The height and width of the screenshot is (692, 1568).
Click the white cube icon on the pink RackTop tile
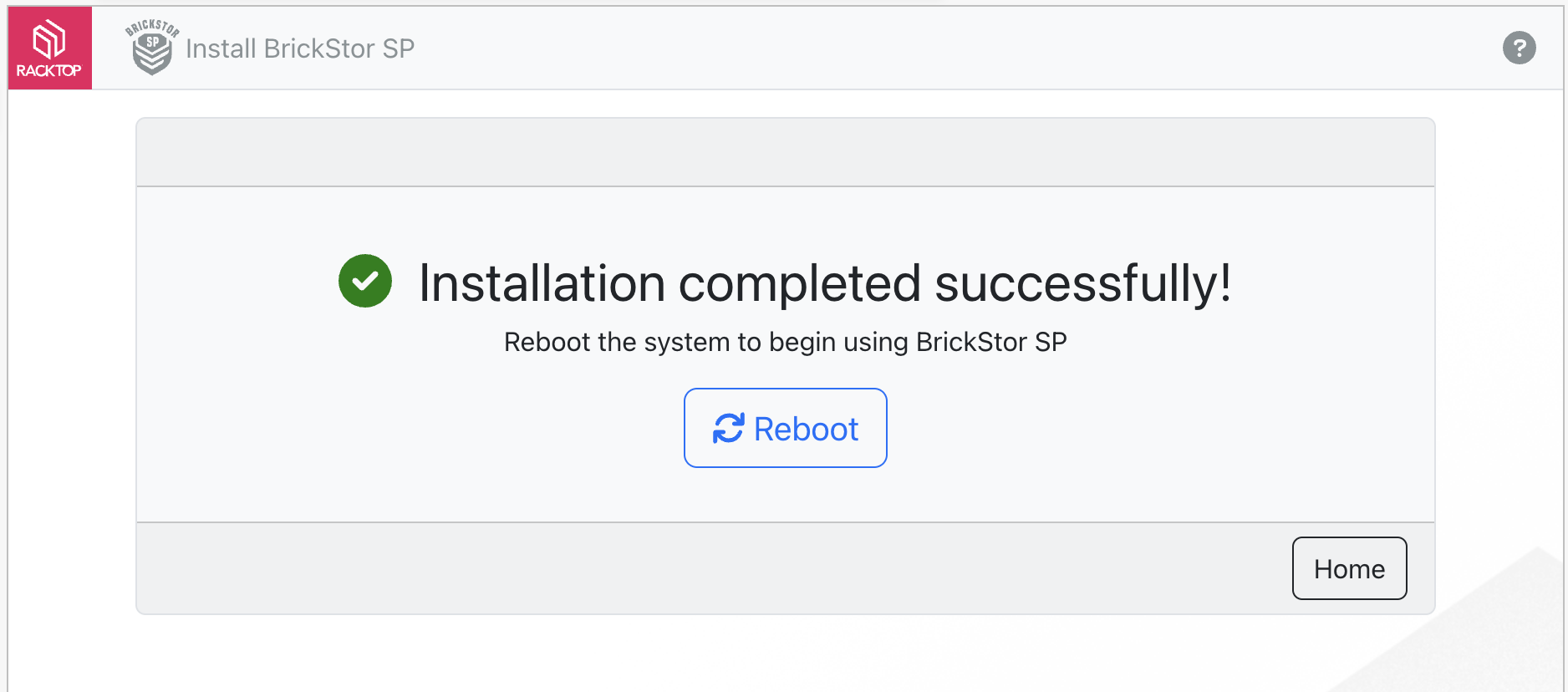click(x=48, y=37)
